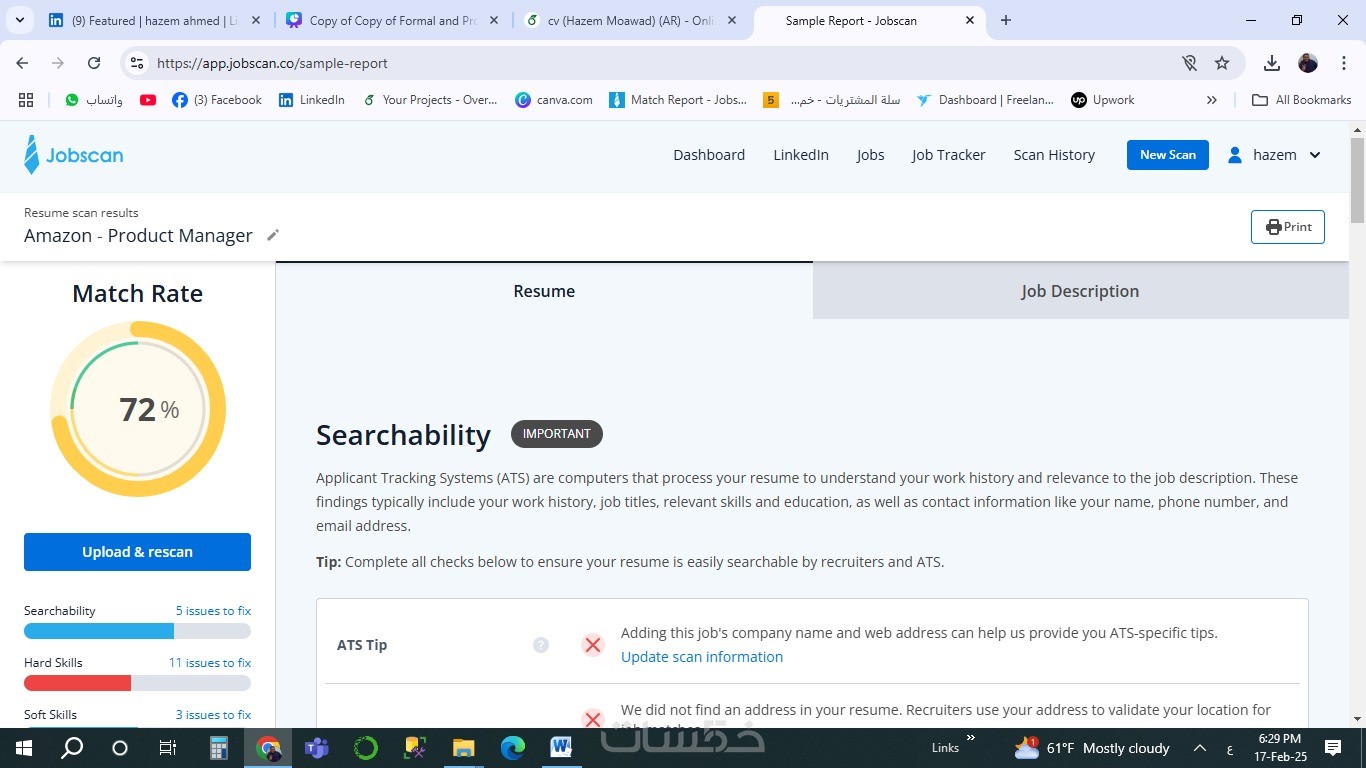This screenshot has height=768, width=1366.
Task: Switch to the Canva Copy of Formal tab
Action: pos(391,20)
